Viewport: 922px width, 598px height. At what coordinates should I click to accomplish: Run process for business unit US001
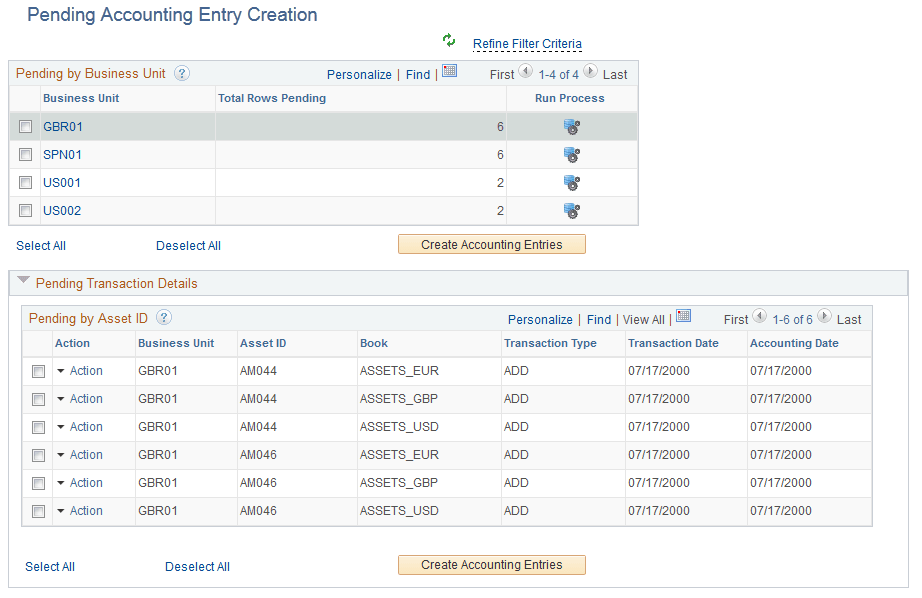point(571,183)
